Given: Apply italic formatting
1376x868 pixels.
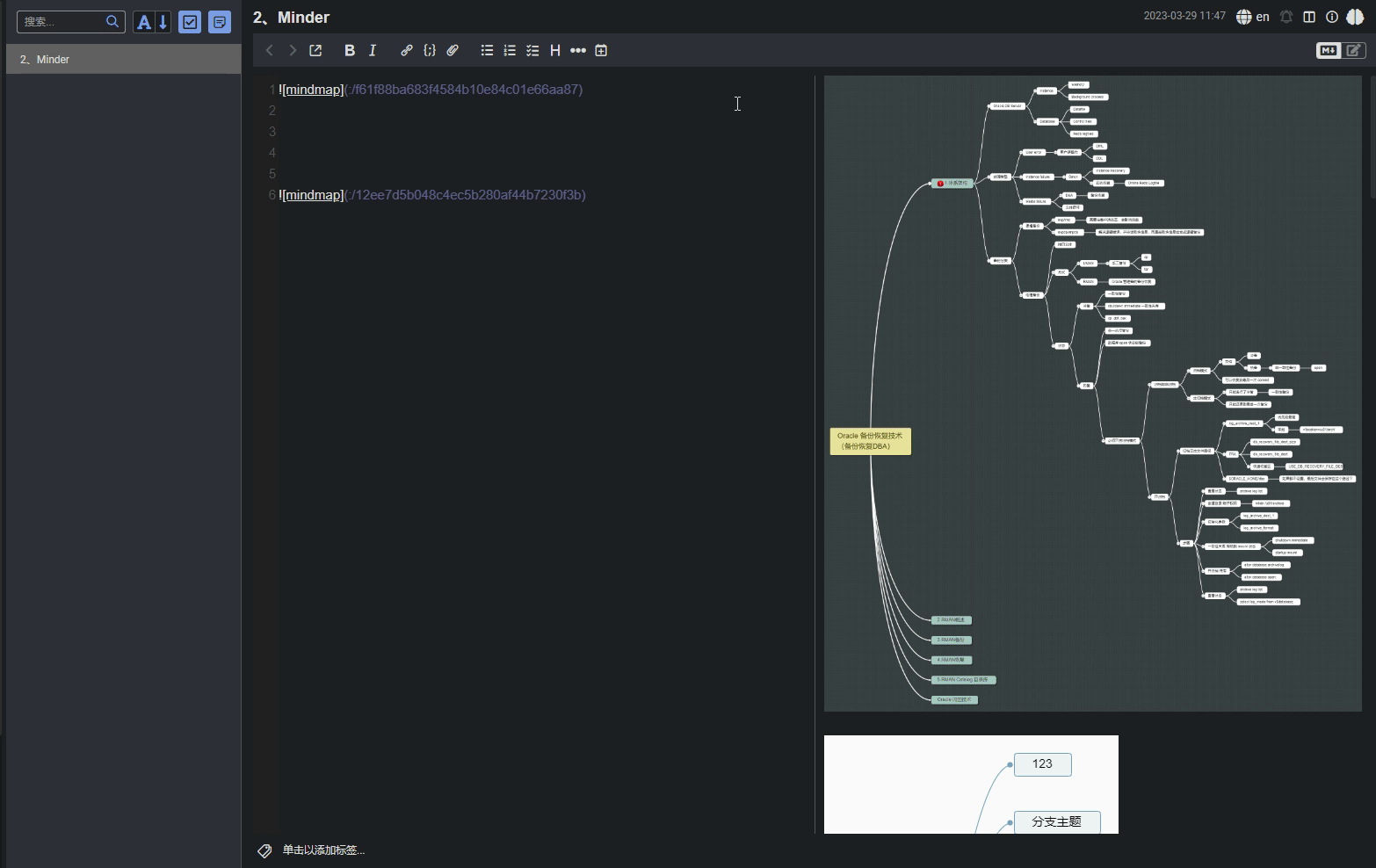Looking at the screenshot, I should pyautogui.click(x=373, y=51).
